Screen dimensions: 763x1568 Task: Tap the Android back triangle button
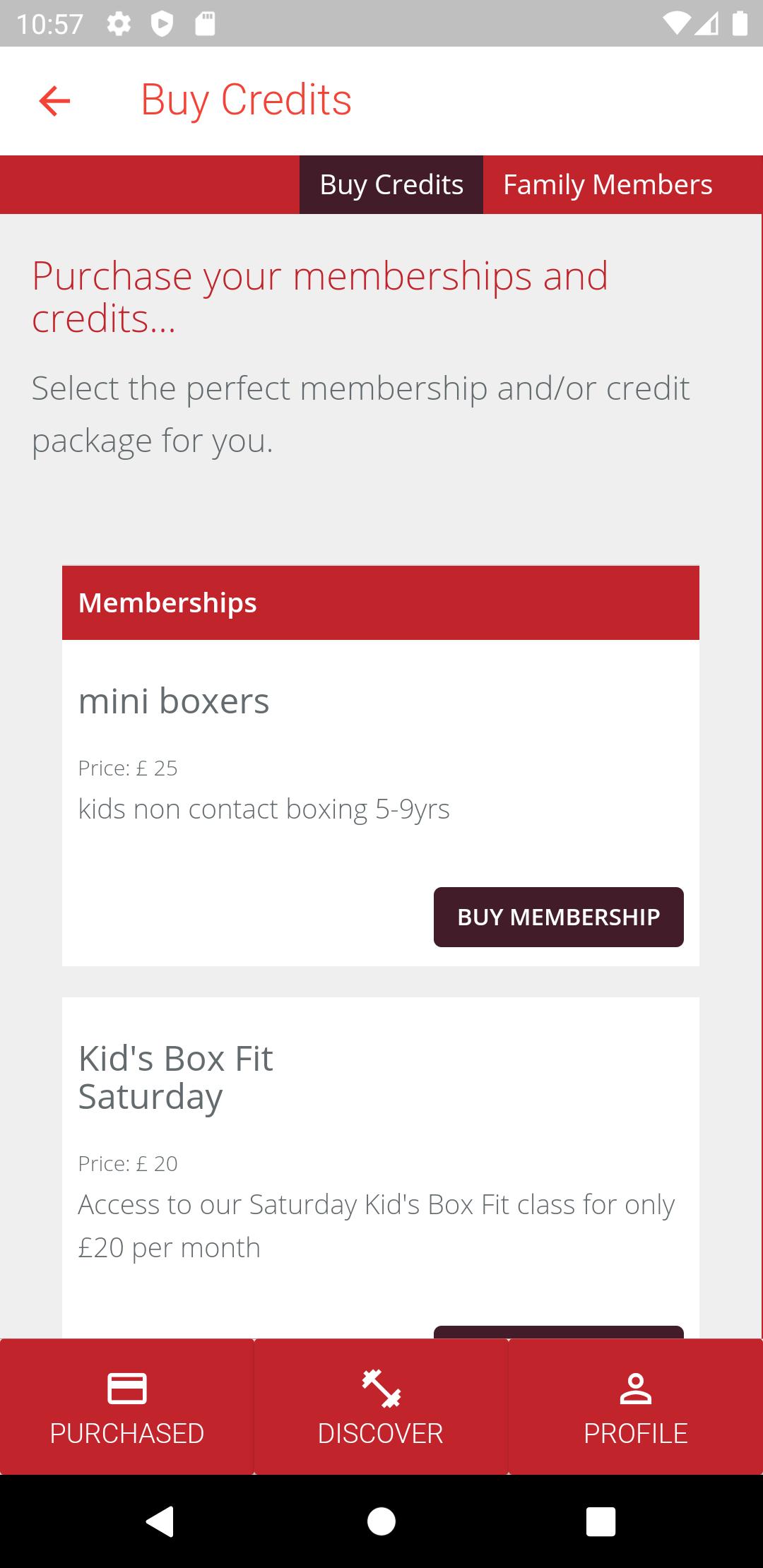point(160,1521)
